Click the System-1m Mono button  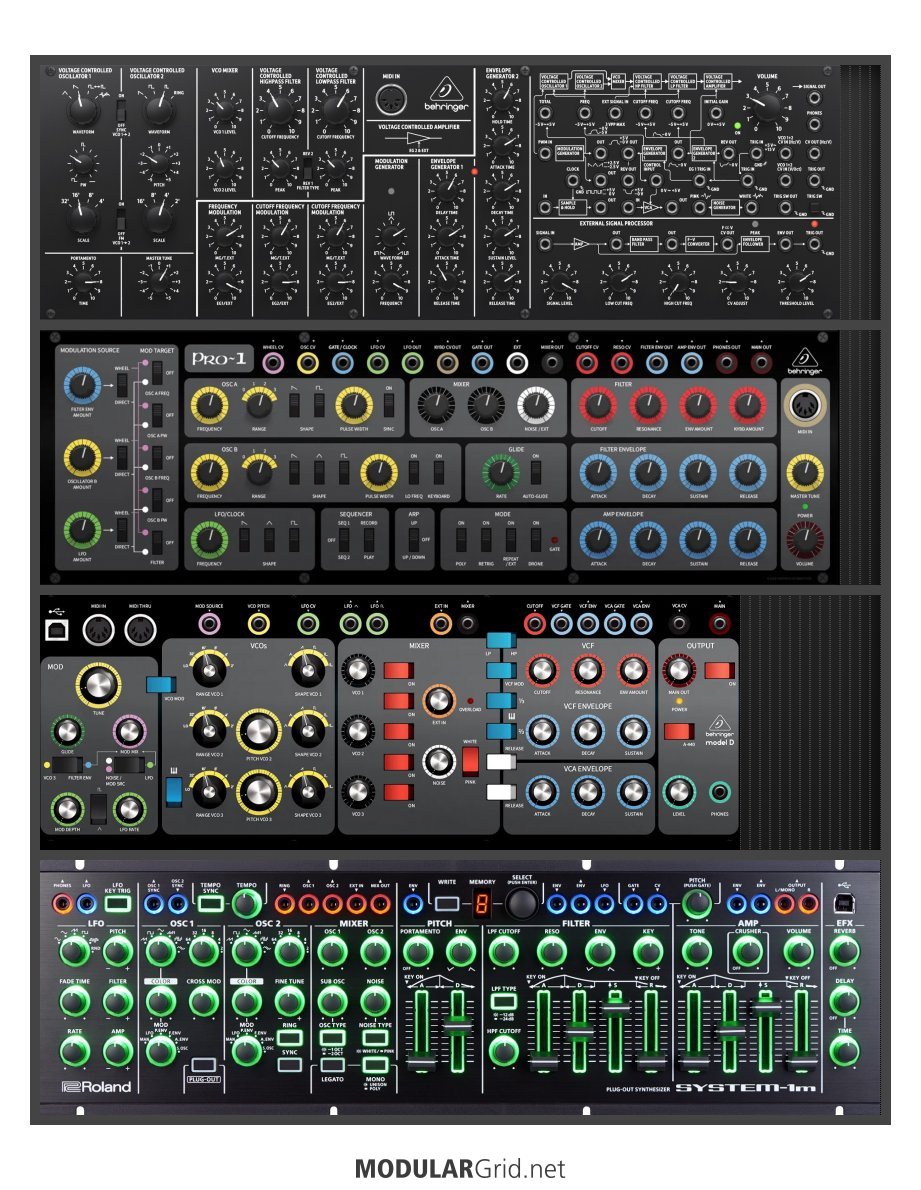point(376,1064)
